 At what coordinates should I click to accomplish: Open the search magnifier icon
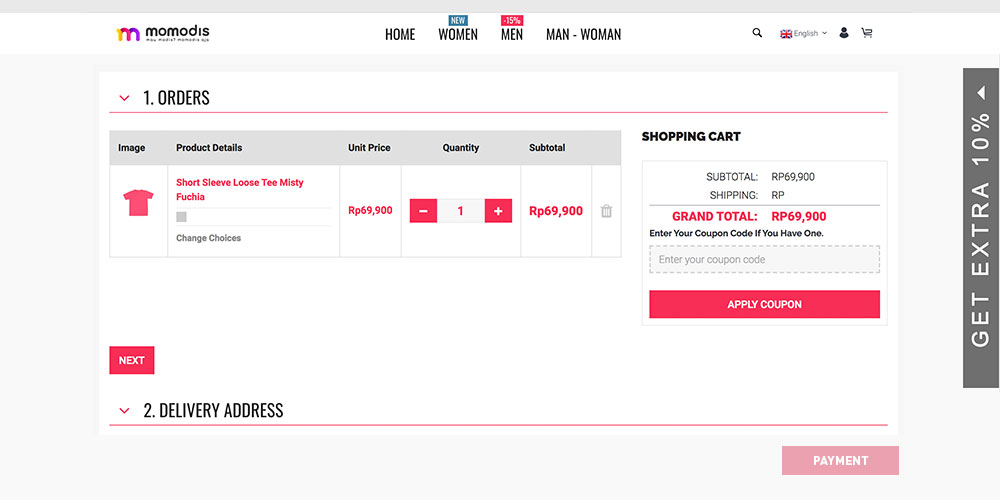(x=757, y=33)
